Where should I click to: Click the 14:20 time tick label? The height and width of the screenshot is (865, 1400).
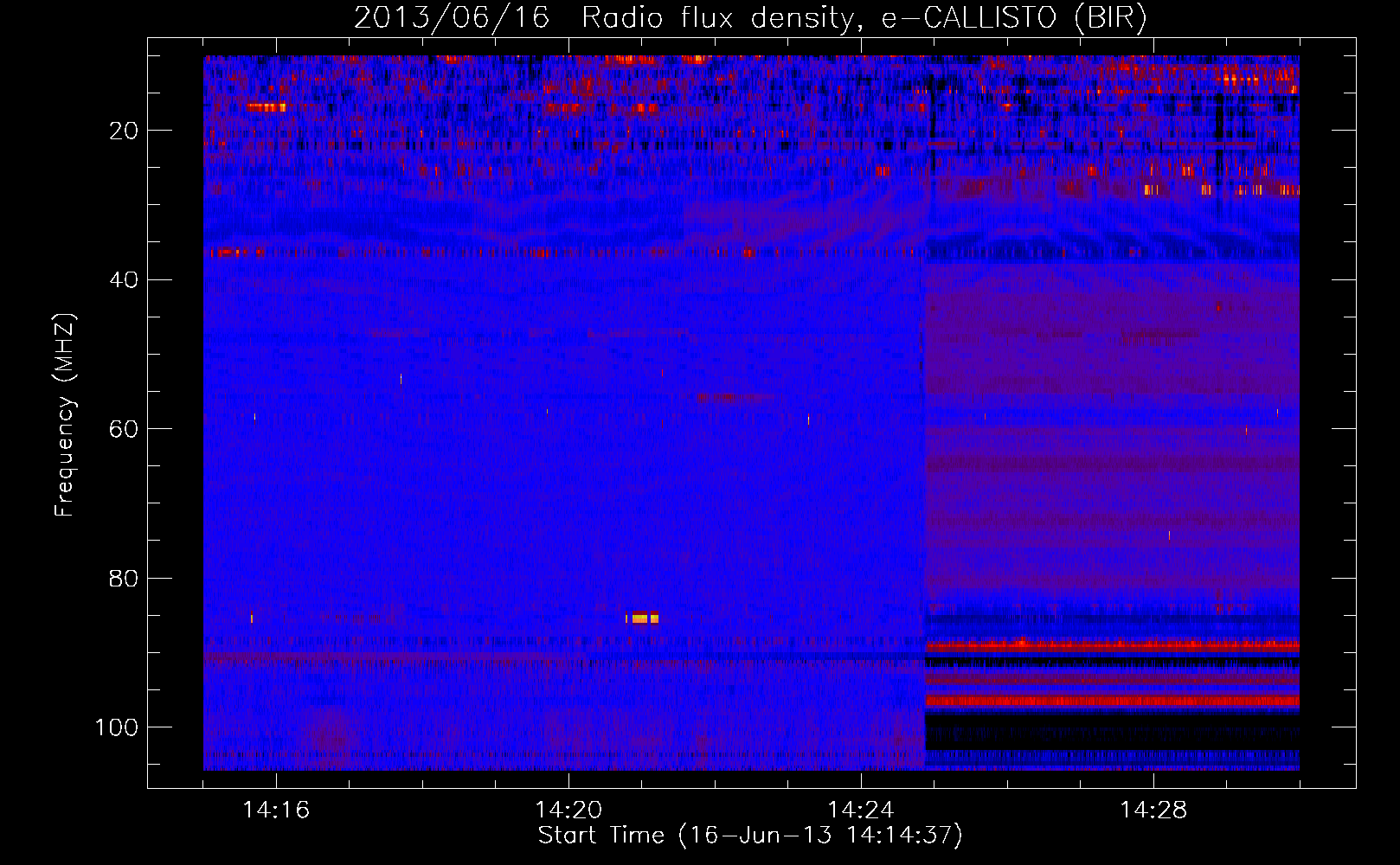click(x=568, y=811)
